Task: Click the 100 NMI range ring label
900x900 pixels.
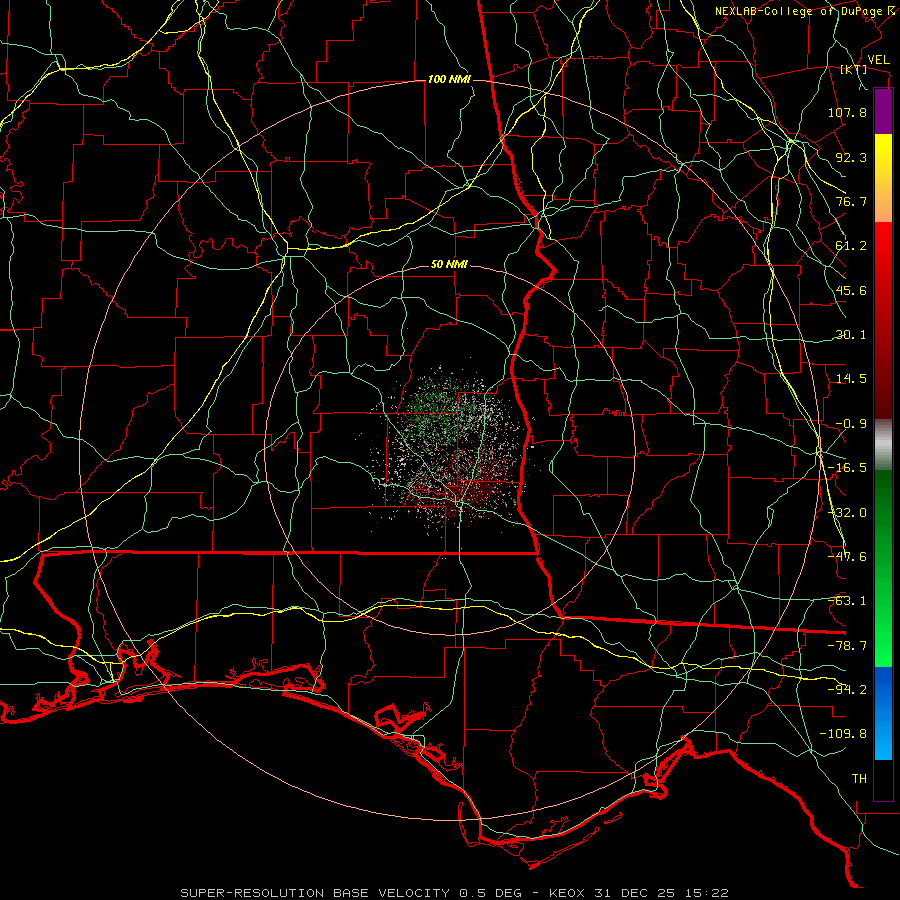Action: [x=449, y=79]
